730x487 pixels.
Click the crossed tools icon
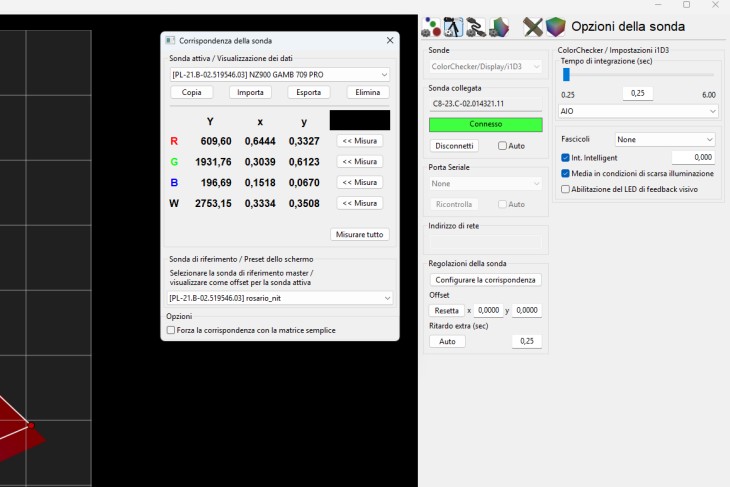(532, 26)
